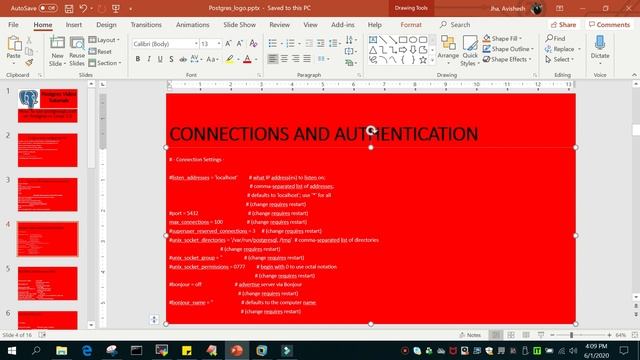Switch to Reading View icon

[526, 335]
